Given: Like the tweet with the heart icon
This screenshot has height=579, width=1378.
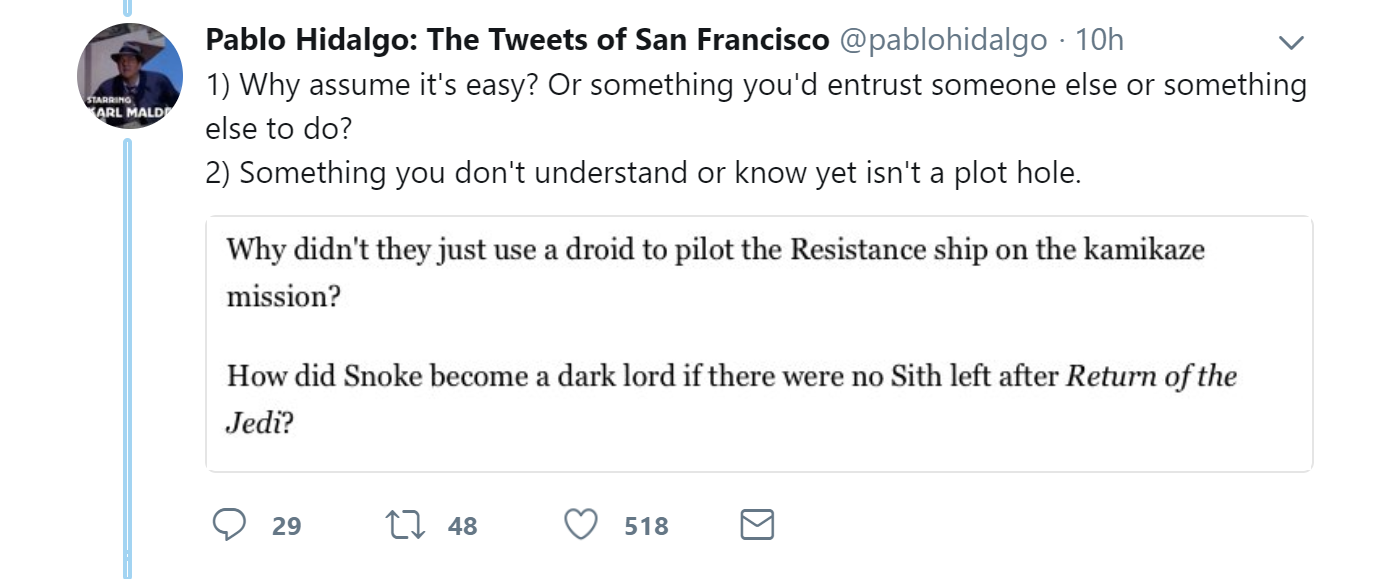Looking at the screenshot, I should tap(581, 525).
